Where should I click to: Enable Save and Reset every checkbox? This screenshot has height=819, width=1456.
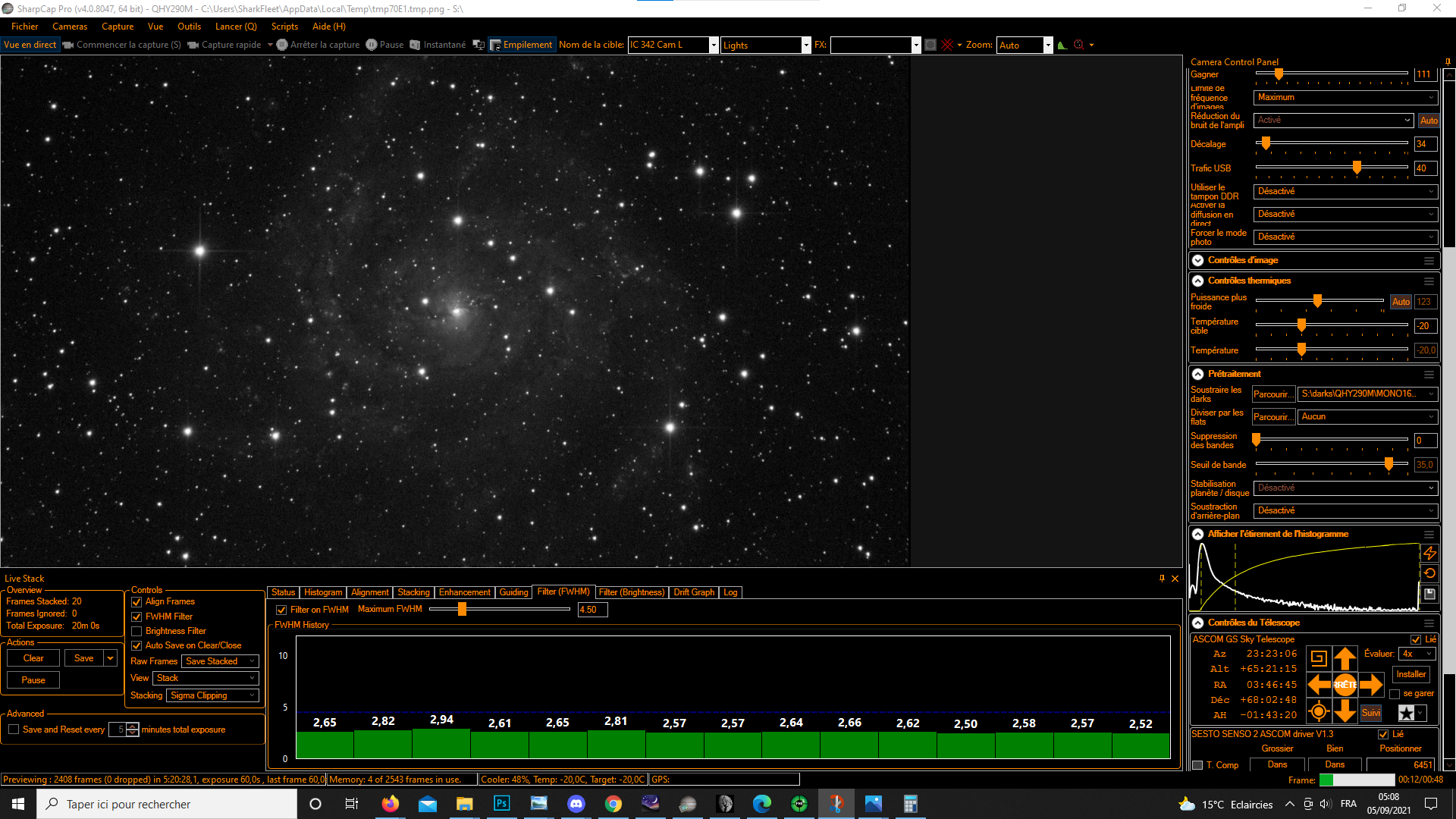point(14,730)
